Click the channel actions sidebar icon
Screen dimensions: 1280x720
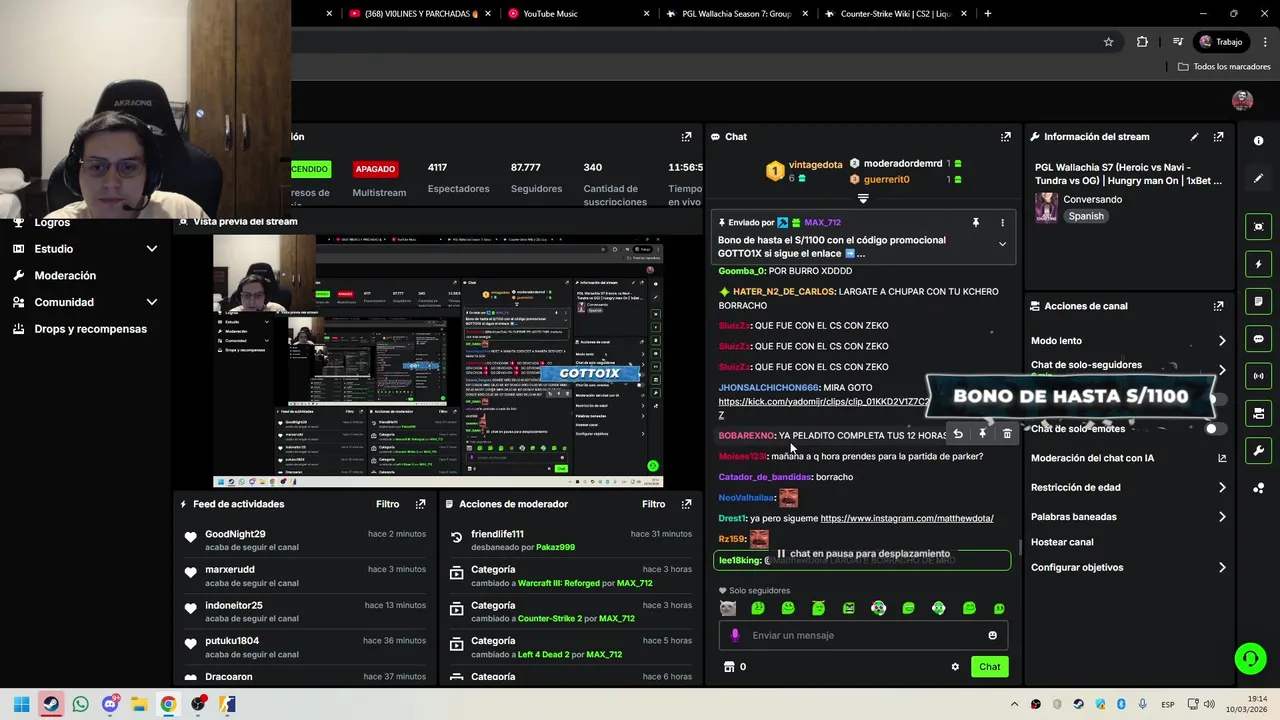(1258, 413)
